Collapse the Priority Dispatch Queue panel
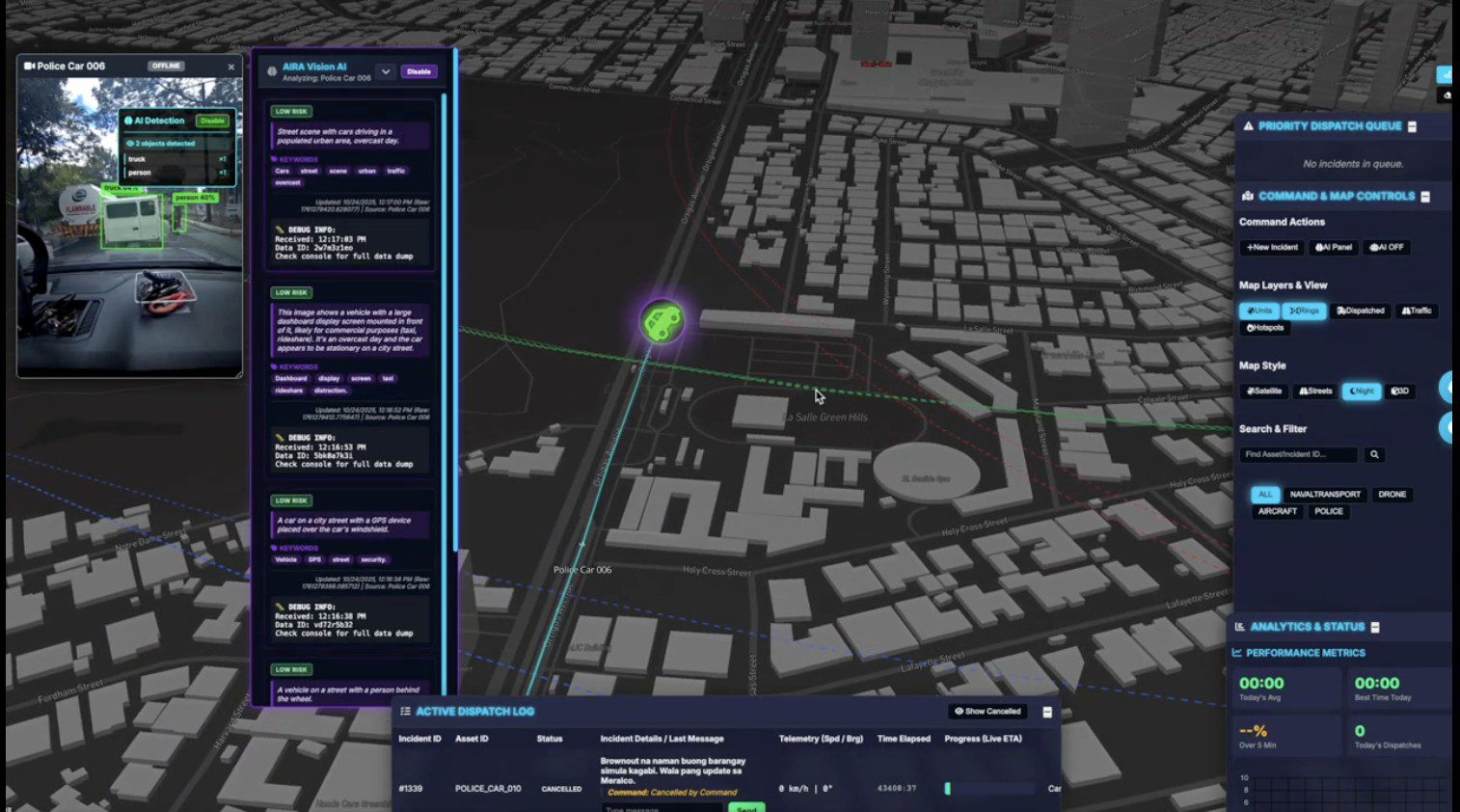Viewport: 1460px width, 812px height. pyautogui.click(x=1412, y=126)
